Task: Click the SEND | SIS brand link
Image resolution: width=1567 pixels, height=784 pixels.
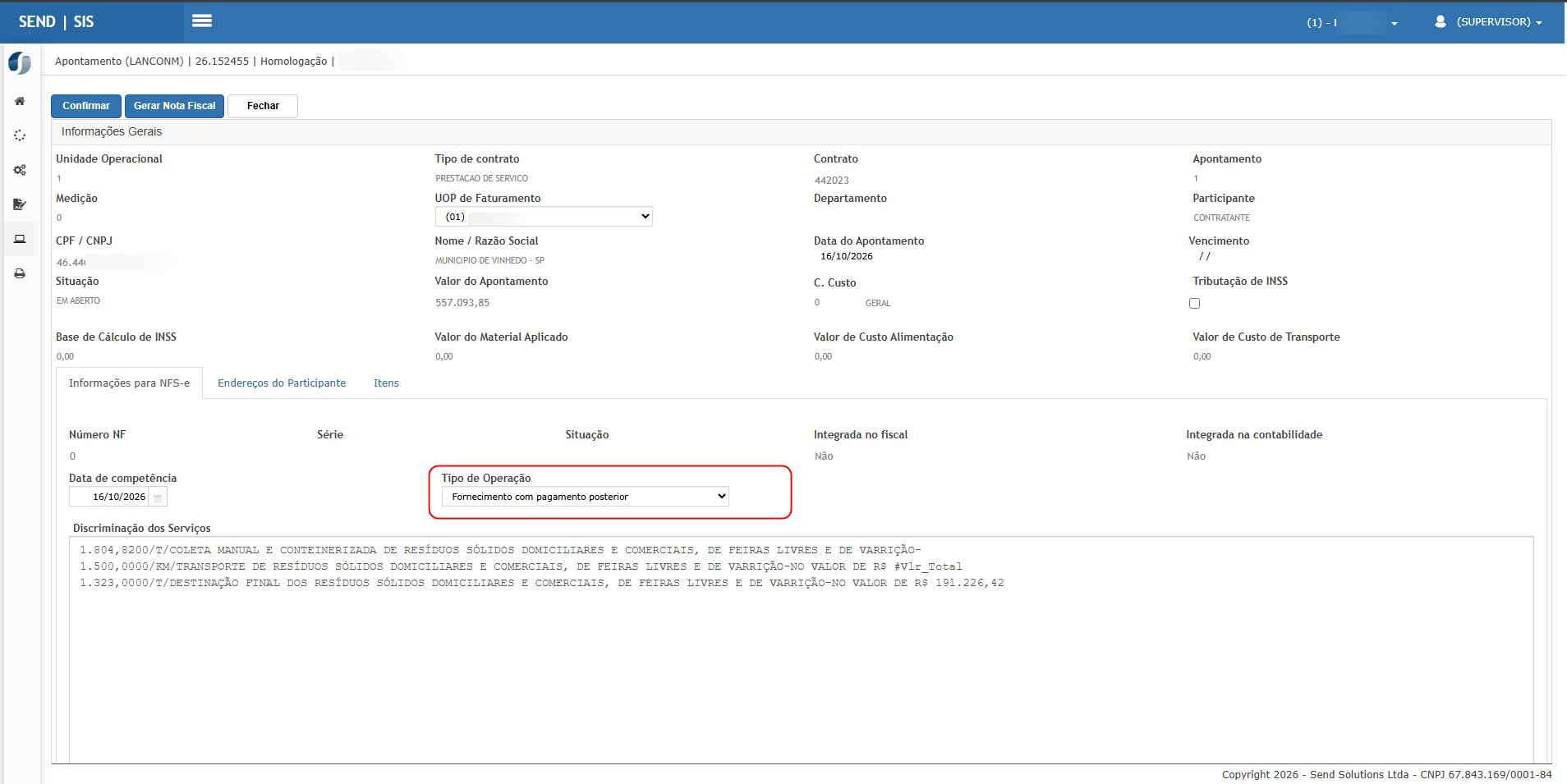Action: coord(57,22)
